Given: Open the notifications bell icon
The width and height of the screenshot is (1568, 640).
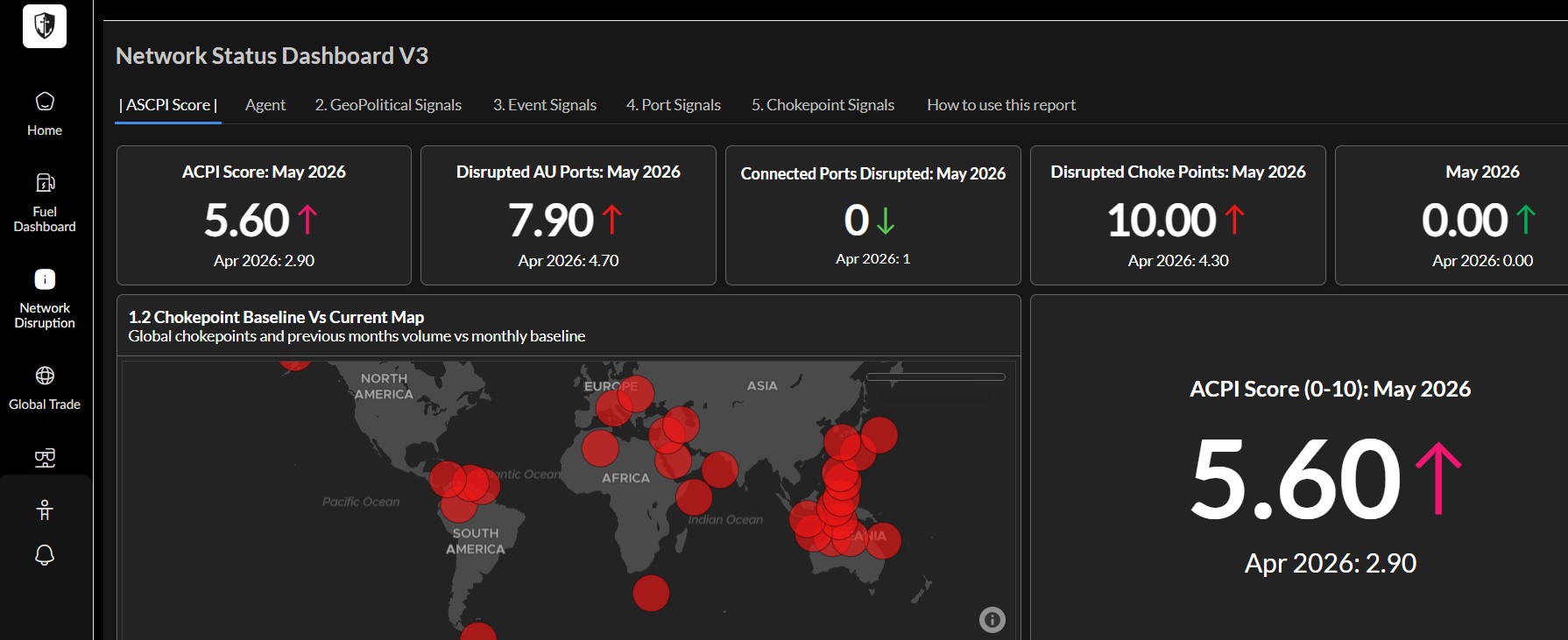Looking at the screenshot, I should pos(45,555).
